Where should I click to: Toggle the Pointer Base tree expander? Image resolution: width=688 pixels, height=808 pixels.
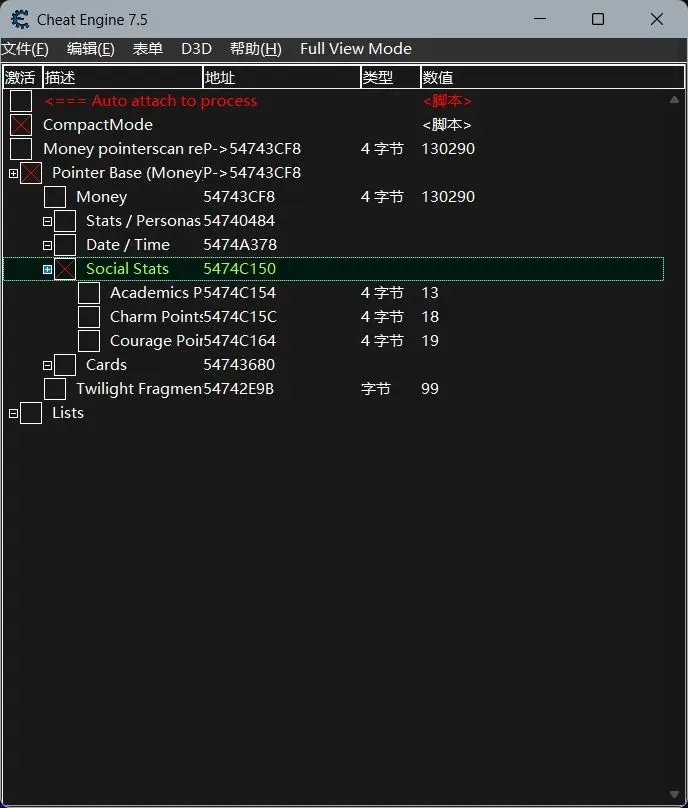(x=13, y=174)
